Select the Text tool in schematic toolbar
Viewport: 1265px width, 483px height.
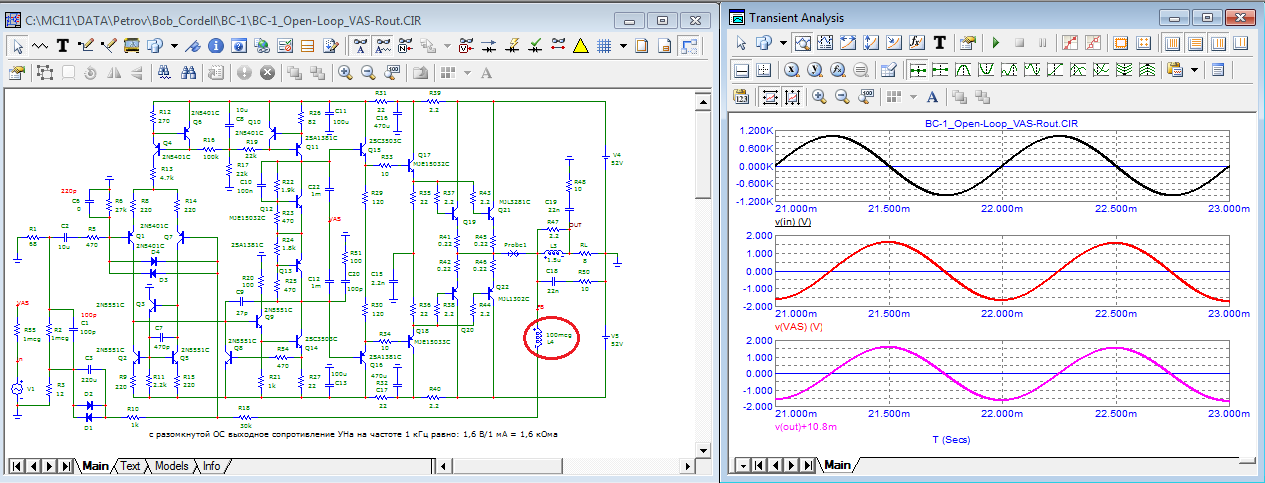click(x=62, y=46)
